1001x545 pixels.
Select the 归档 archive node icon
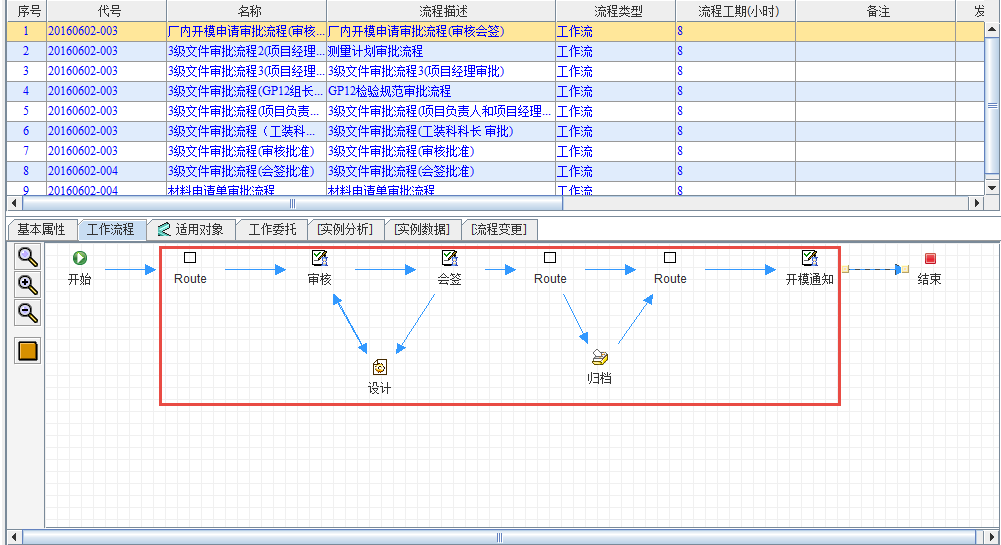599,357
